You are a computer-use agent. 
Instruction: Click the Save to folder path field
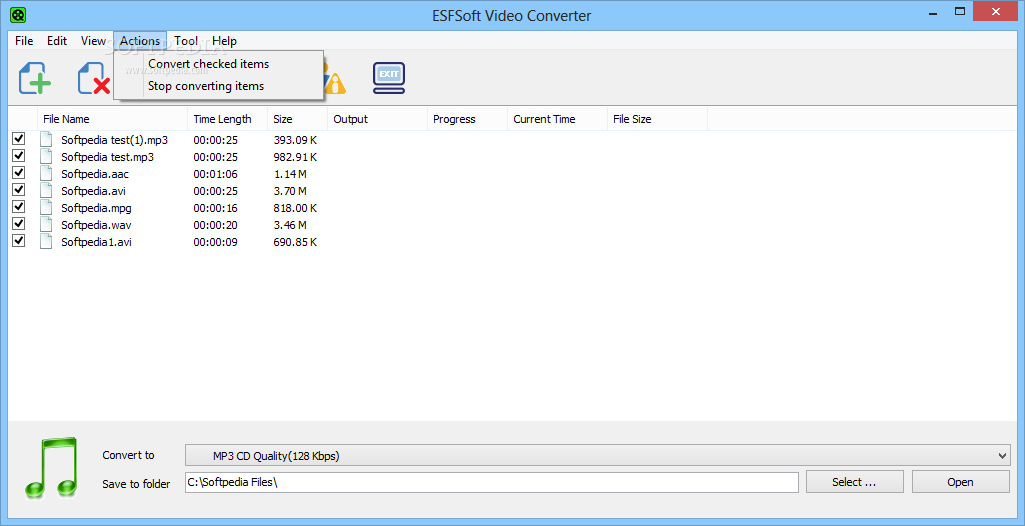(492, 482)
